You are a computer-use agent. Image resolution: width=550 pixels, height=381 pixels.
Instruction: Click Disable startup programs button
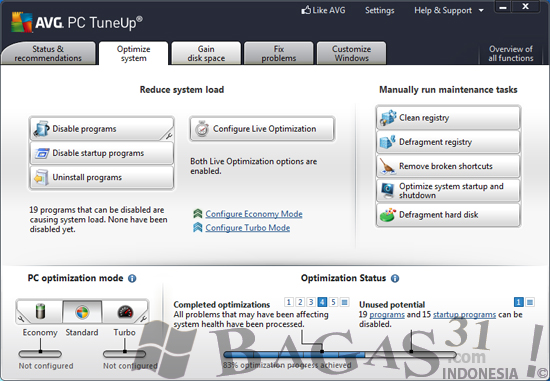point(102,153)
